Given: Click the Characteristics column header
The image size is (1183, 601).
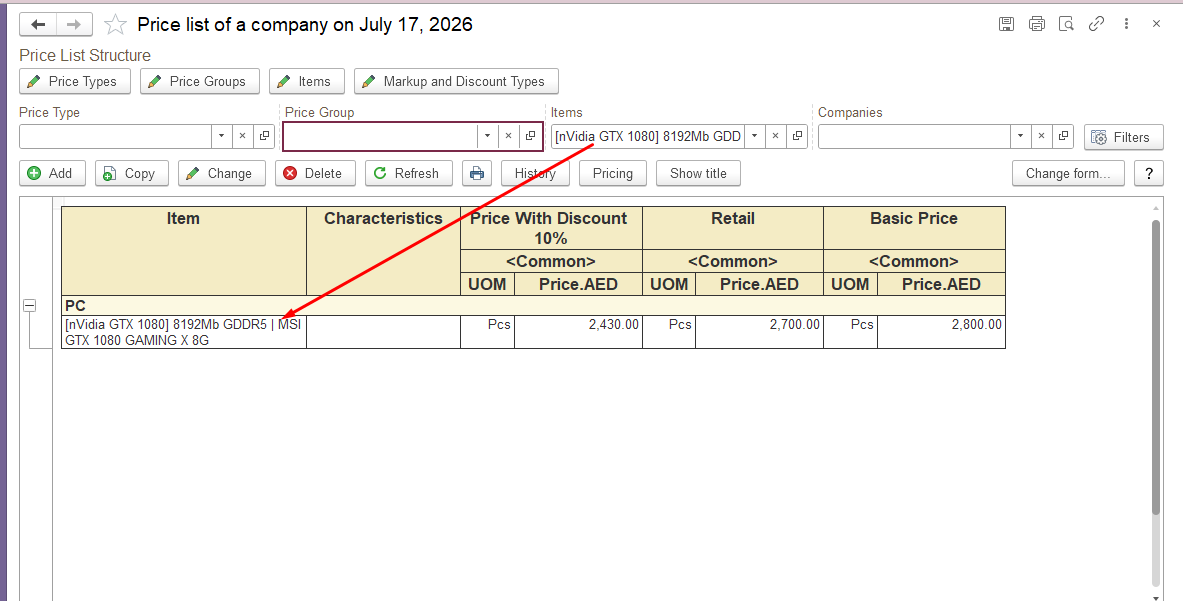Looking at the screenshot, I should point(383,250).
